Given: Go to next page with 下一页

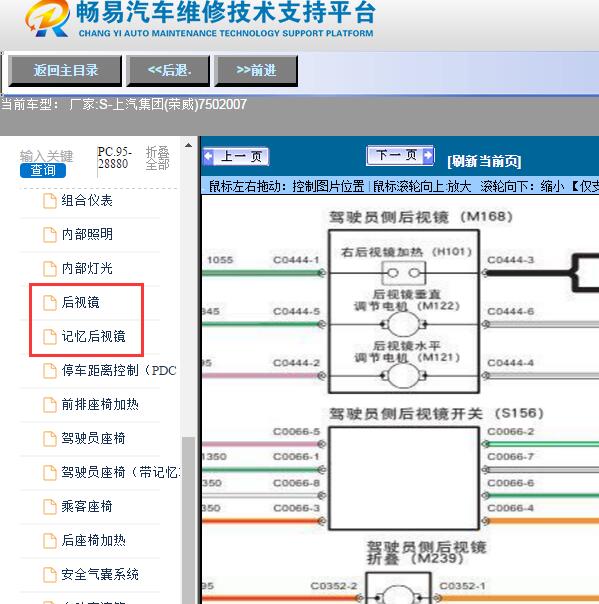Looking at the screenshot, I should click(400, 155).
